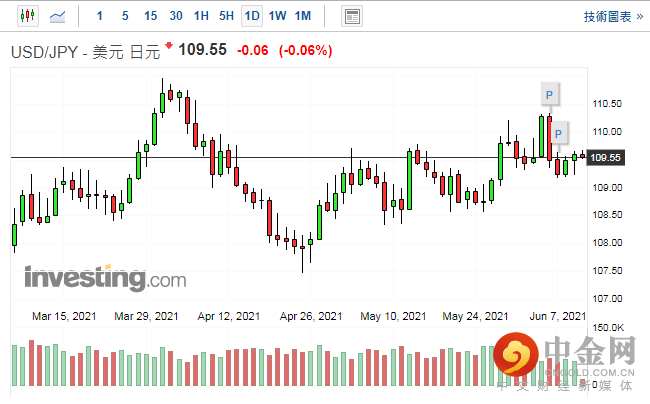Select the 1M timeframe
The height and width of the screenshot is (404, 650).
[303, 16]
